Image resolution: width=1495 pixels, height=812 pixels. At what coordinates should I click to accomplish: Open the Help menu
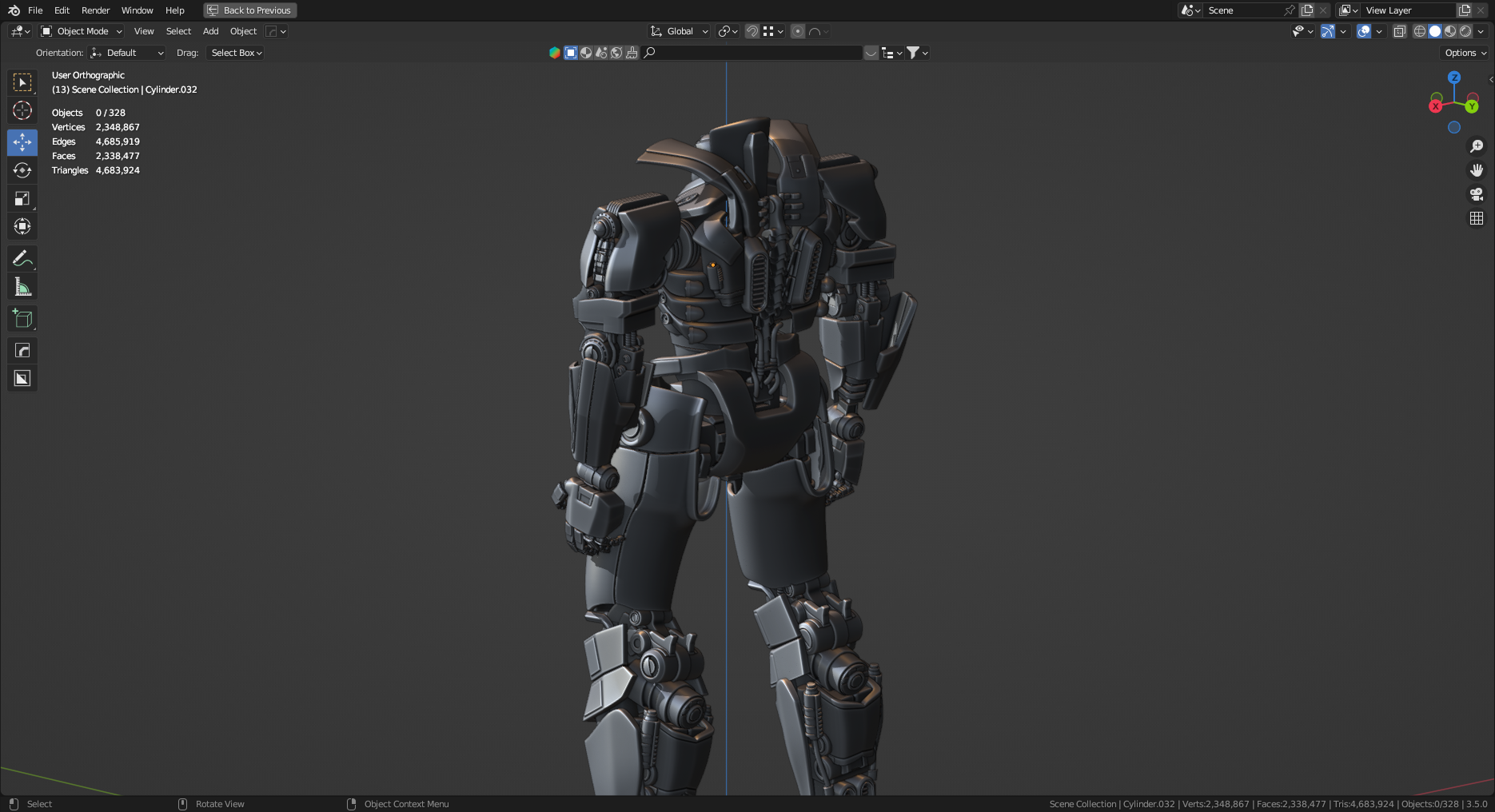coord(175,10)
